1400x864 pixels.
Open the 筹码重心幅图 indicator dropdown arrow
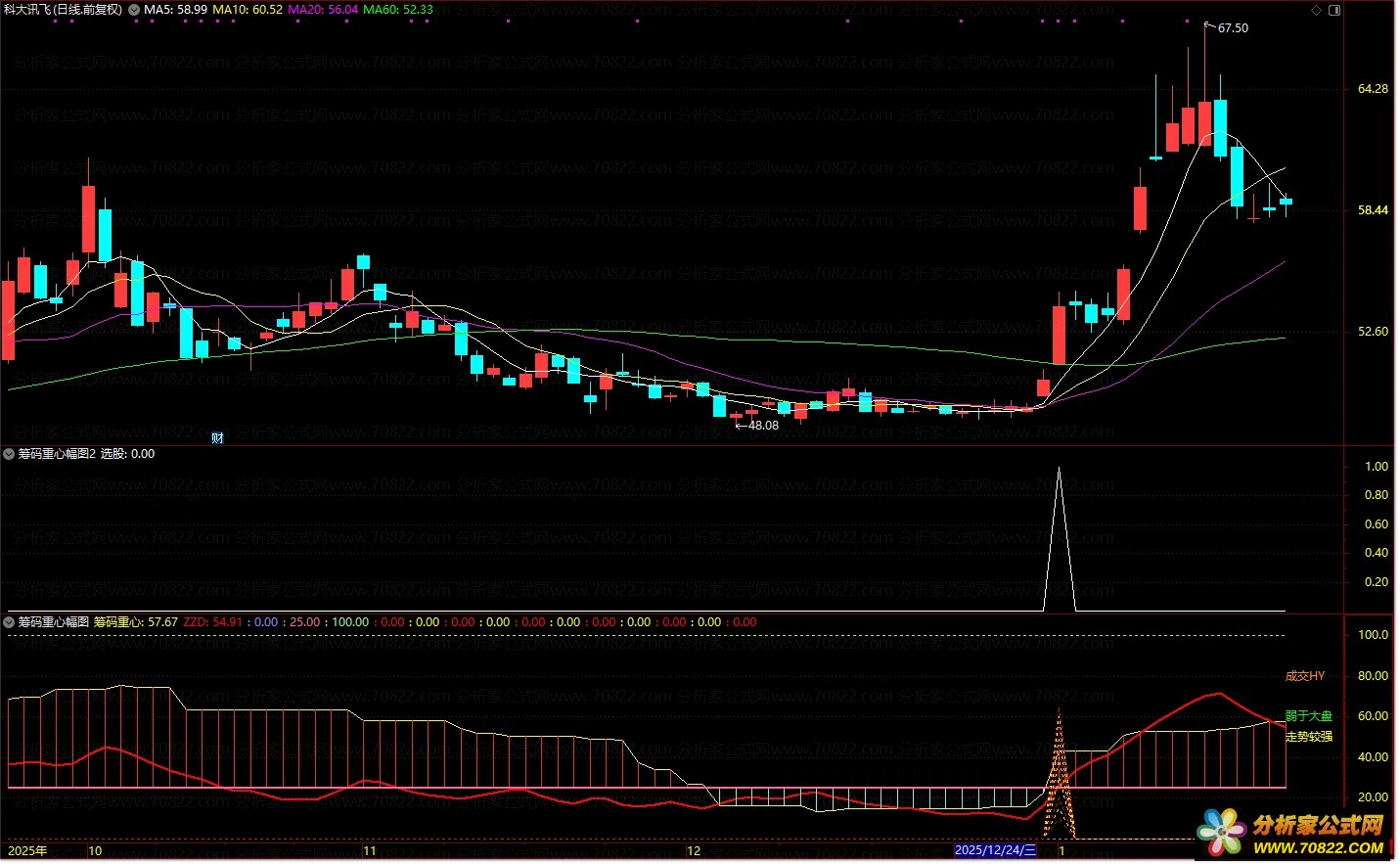(10, 622)
